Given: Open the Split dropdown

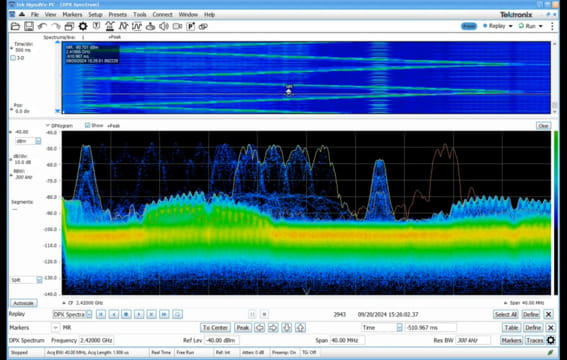Looking at the screenshot, I should 39,280.
